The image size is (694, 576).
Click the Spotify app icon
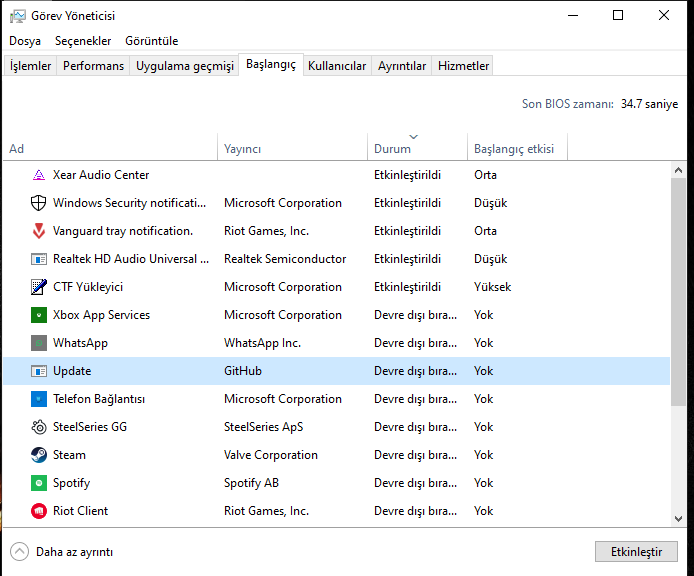(x=39, y=483)
